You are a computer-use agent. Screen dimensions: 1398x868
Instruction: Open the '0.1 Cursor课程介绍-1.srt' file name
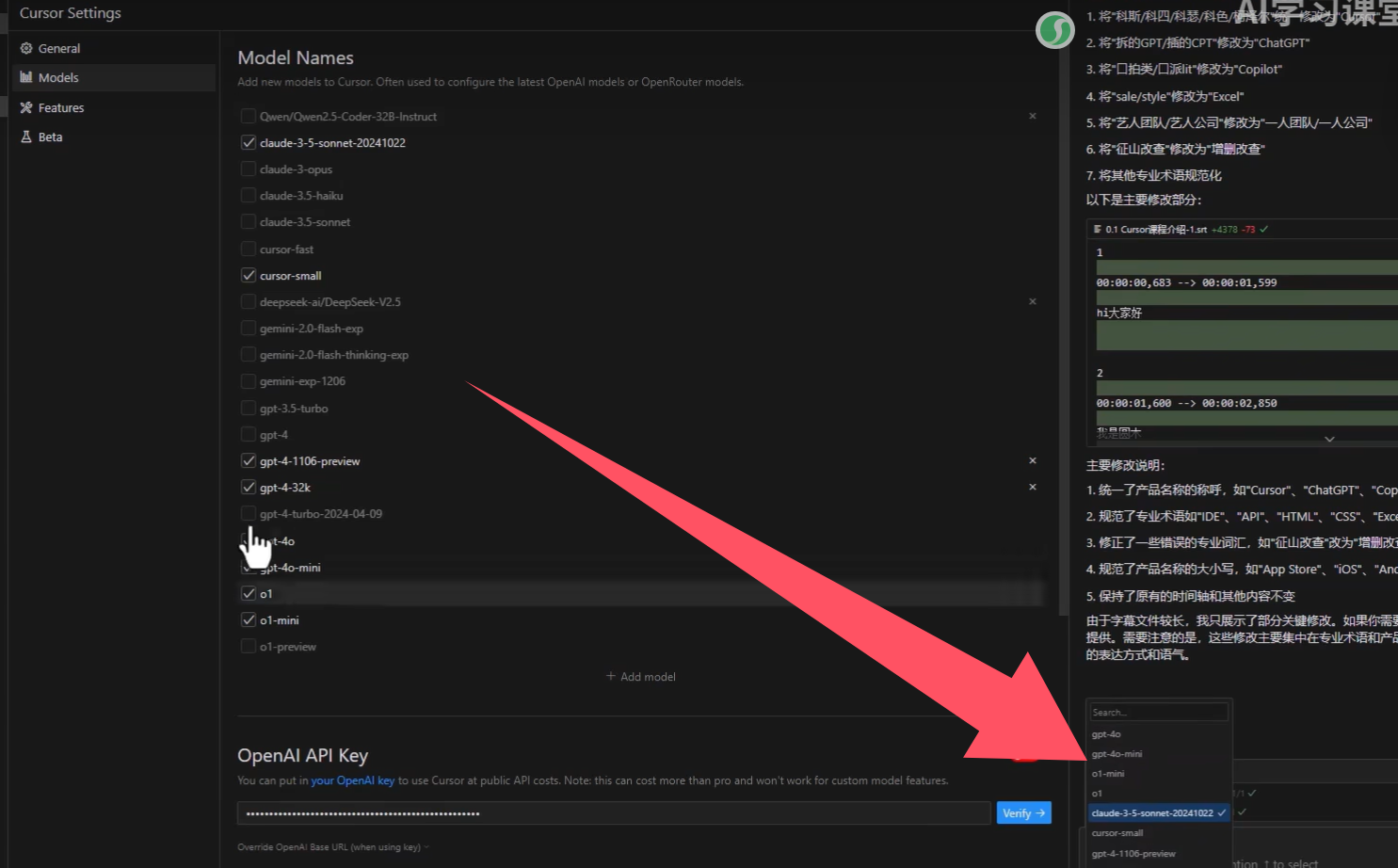[x=1156, y=229]
